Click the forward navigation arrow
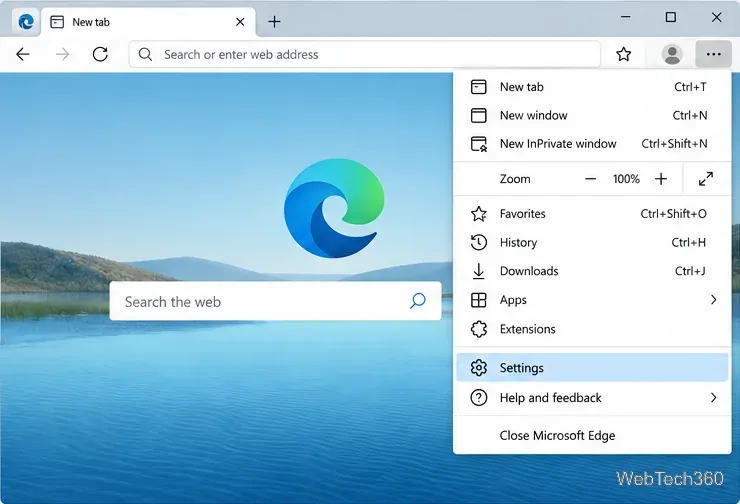Viewport: 740px width, 504px height. click(x=62, y=54)
